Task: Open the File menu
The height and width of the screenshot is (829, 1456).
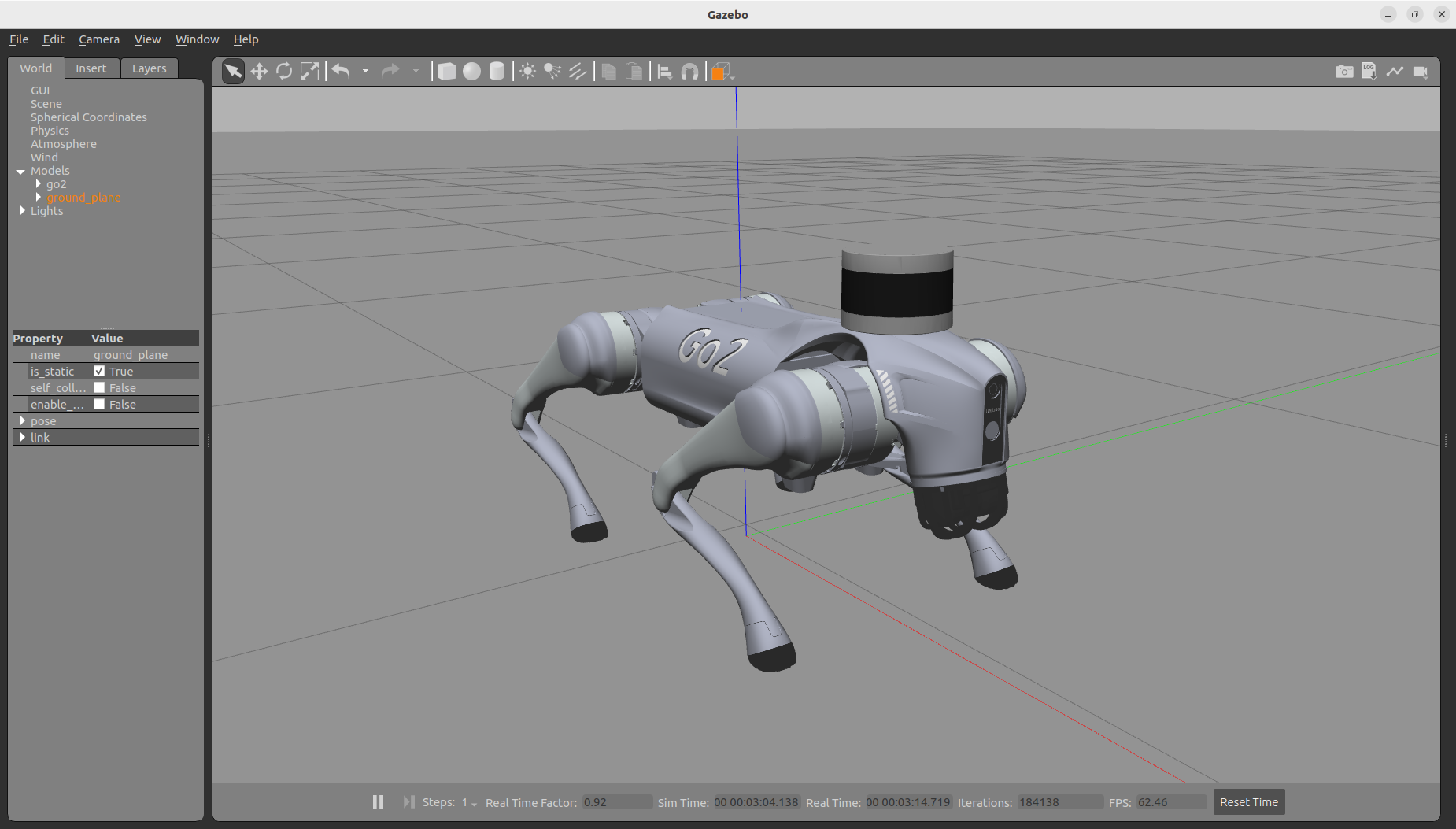Action: point(19,39)
